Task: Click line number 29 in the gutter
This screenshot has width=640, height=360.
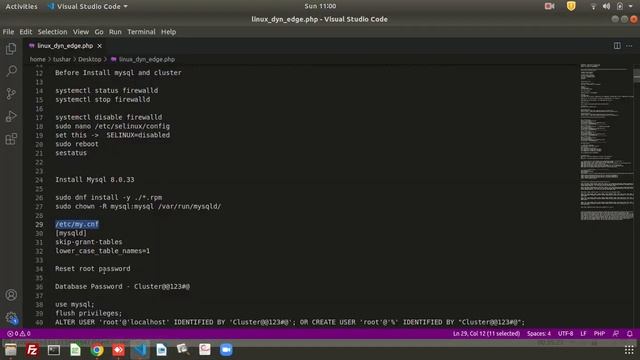Action: 39,224
